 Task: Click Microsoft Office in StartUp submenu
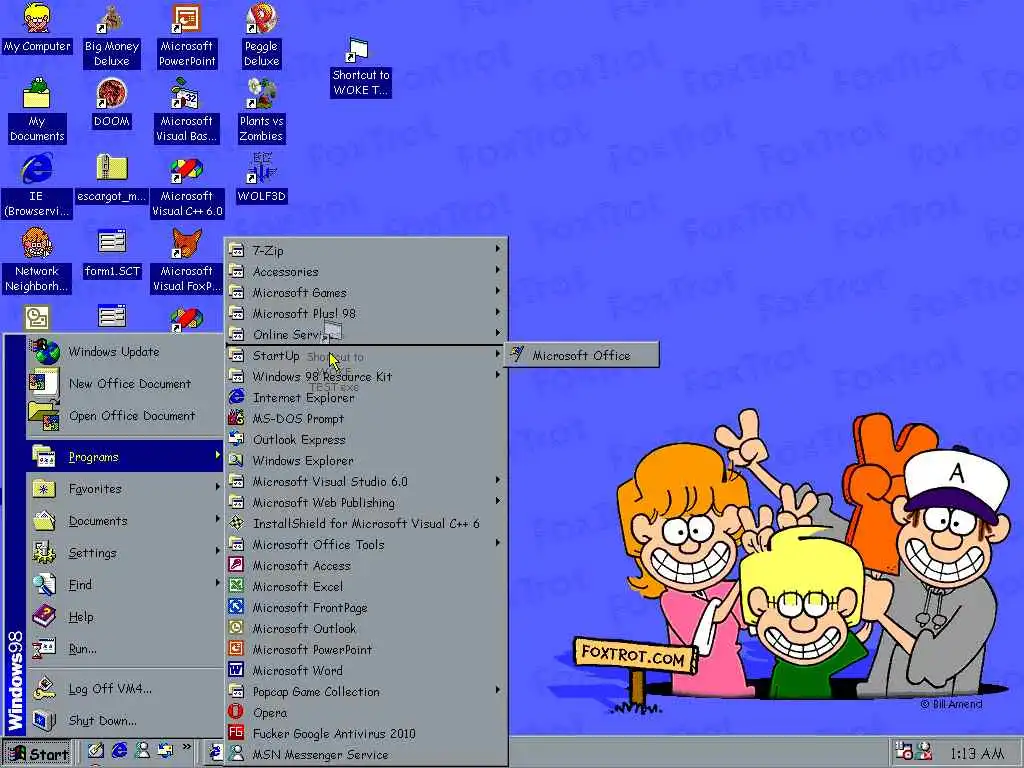(581, 355)
